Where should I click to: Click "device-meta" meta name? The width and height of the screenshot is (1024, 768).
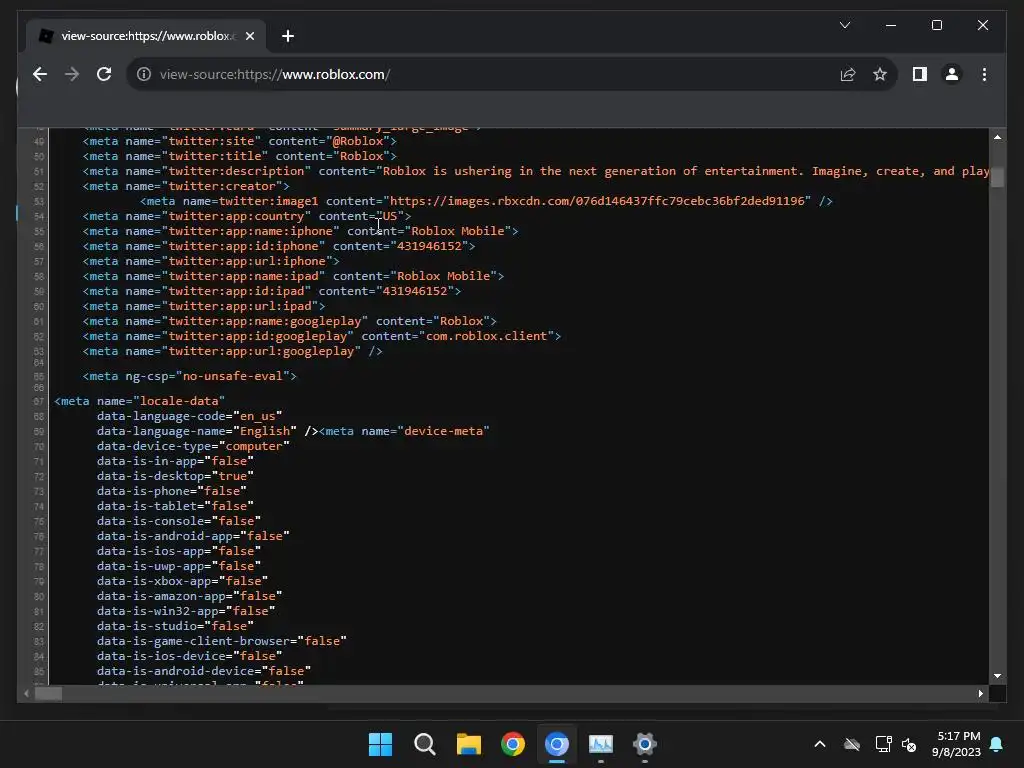click(x=443, y=431)
